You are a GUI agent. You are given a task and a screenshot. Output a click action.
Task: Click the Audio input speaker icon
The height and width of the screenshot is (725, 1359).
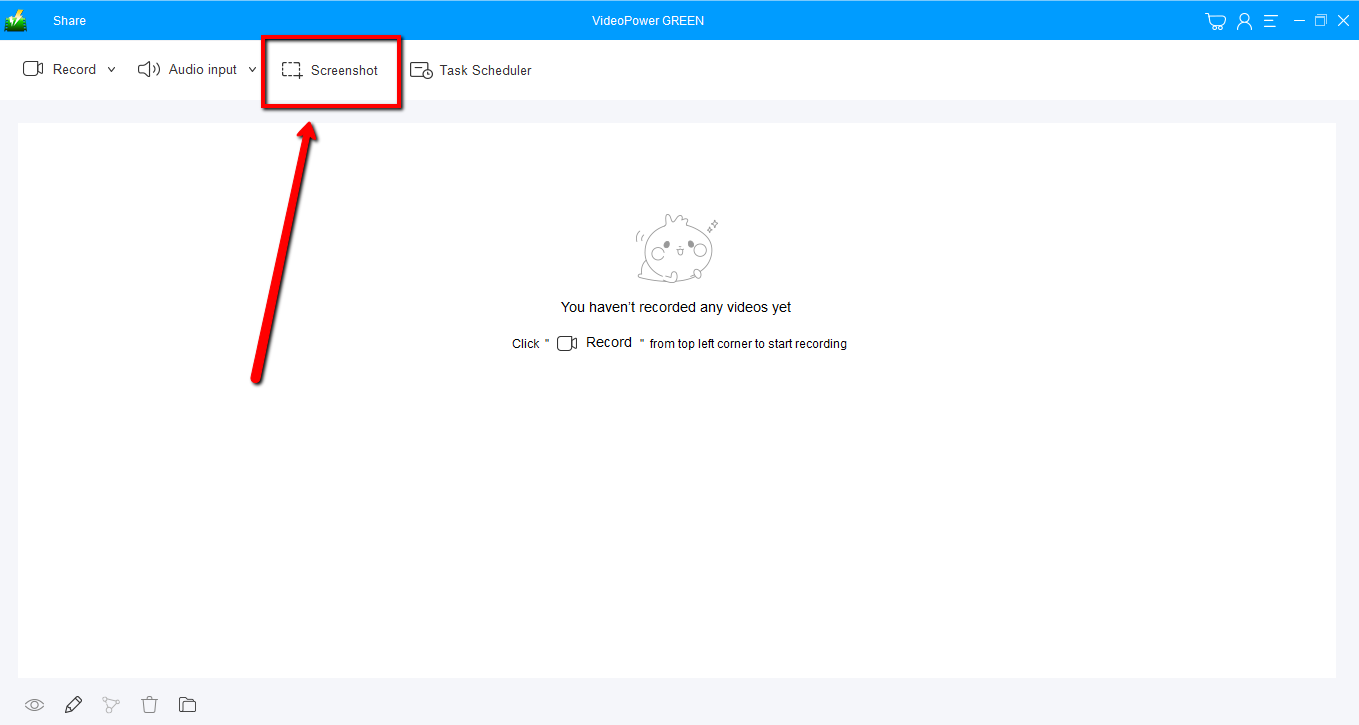pos(149,69)
